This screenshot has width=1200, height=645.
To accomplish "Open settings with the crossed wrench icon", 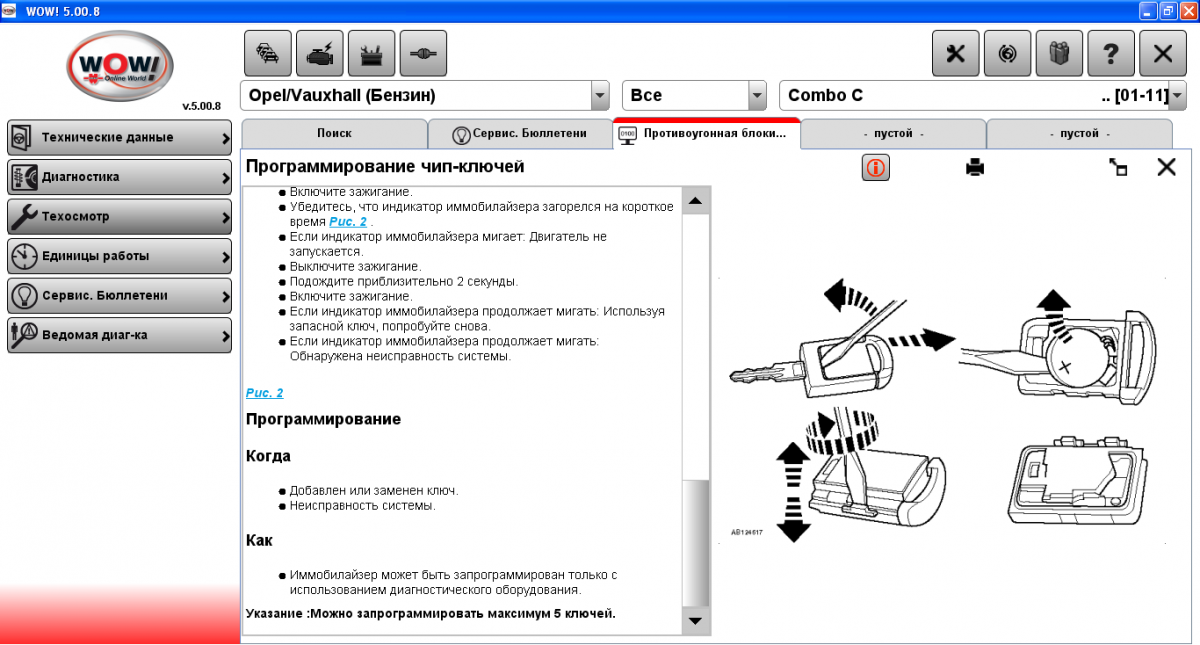I will 956,53.
